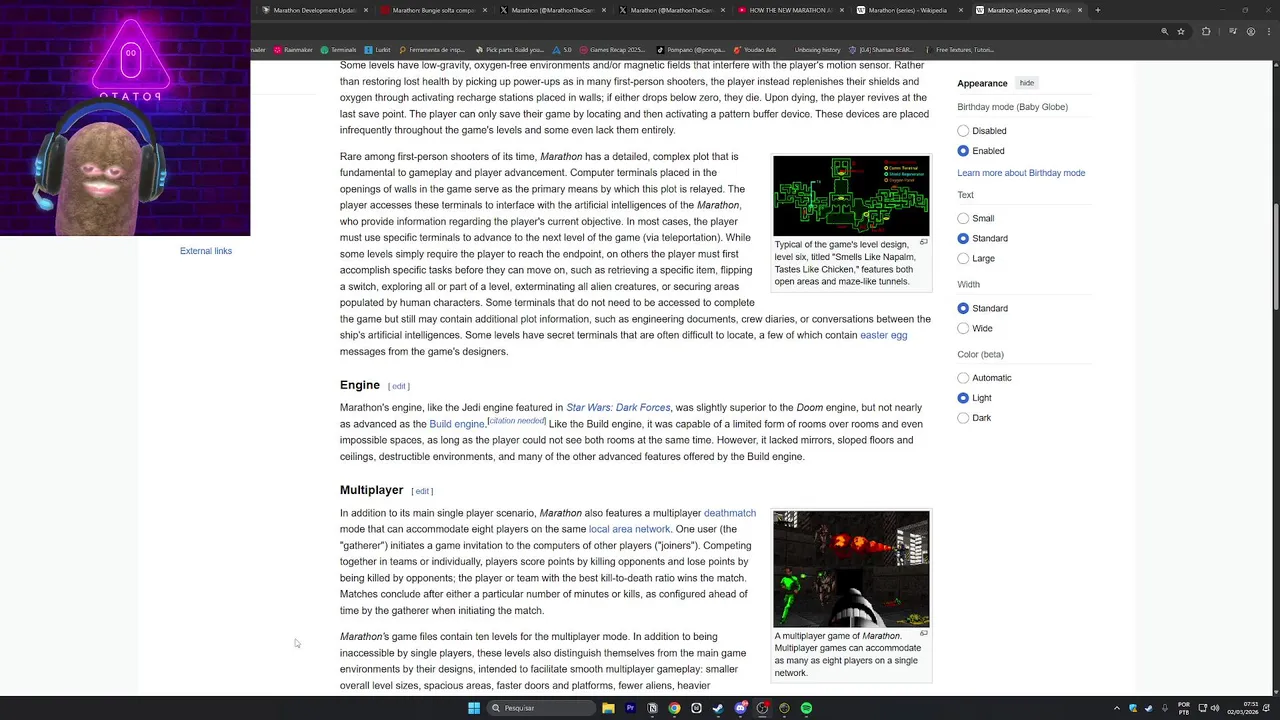Follow the Build engine link
The width and height of the screenshot is (1280, 720).
(x=457, y=424)
